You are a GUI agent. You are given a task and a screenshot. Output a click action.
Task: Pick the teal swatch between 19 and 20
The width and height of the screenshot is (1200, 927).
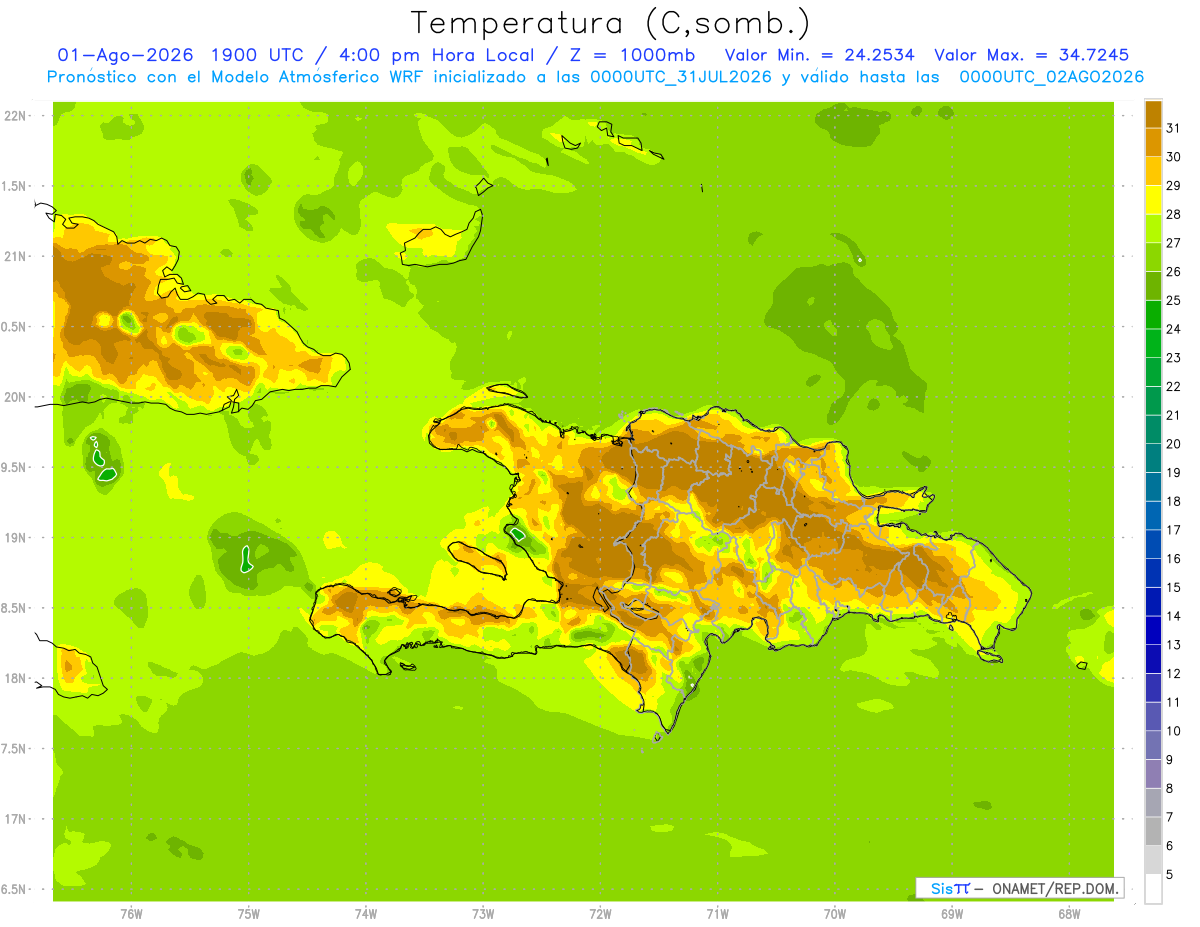(1153, 458)
